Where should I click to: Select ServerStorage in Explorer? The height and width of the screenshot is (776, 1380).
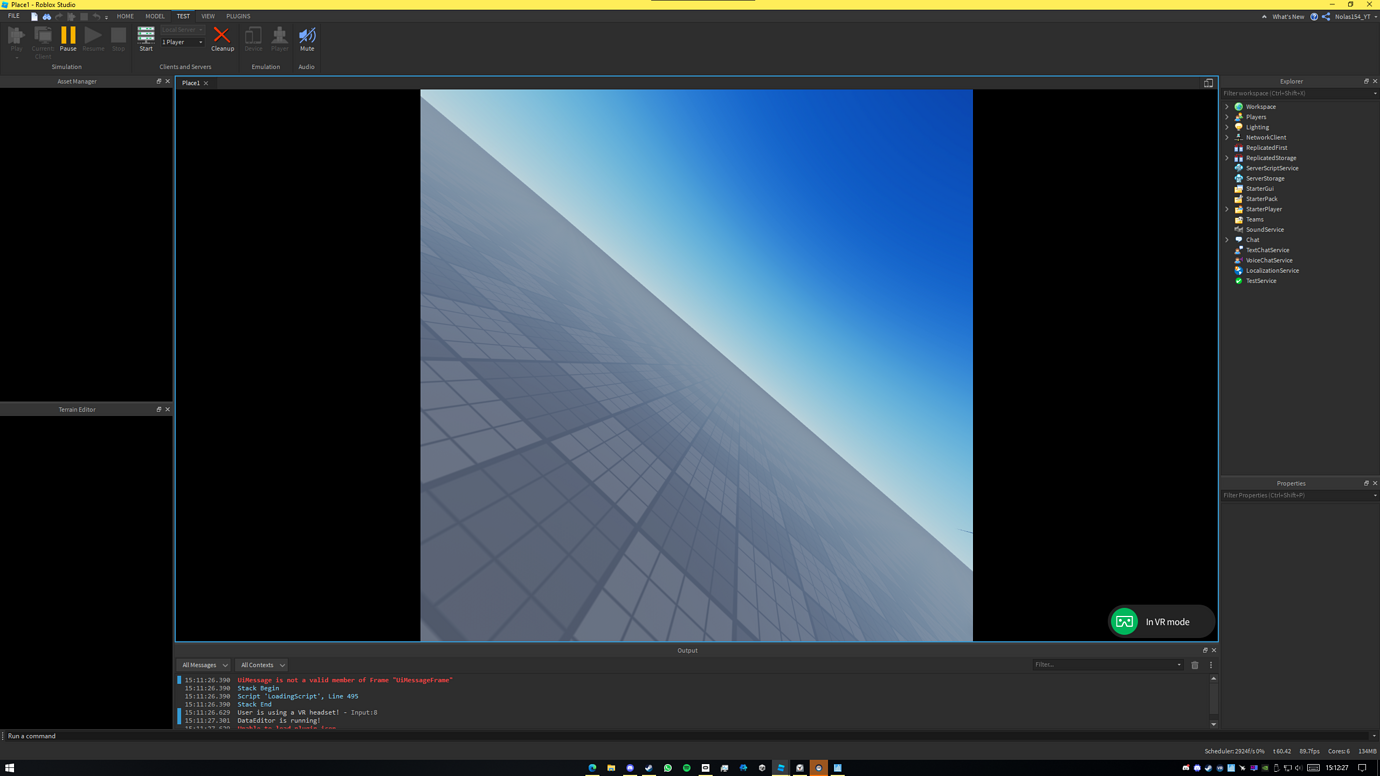1264,178
